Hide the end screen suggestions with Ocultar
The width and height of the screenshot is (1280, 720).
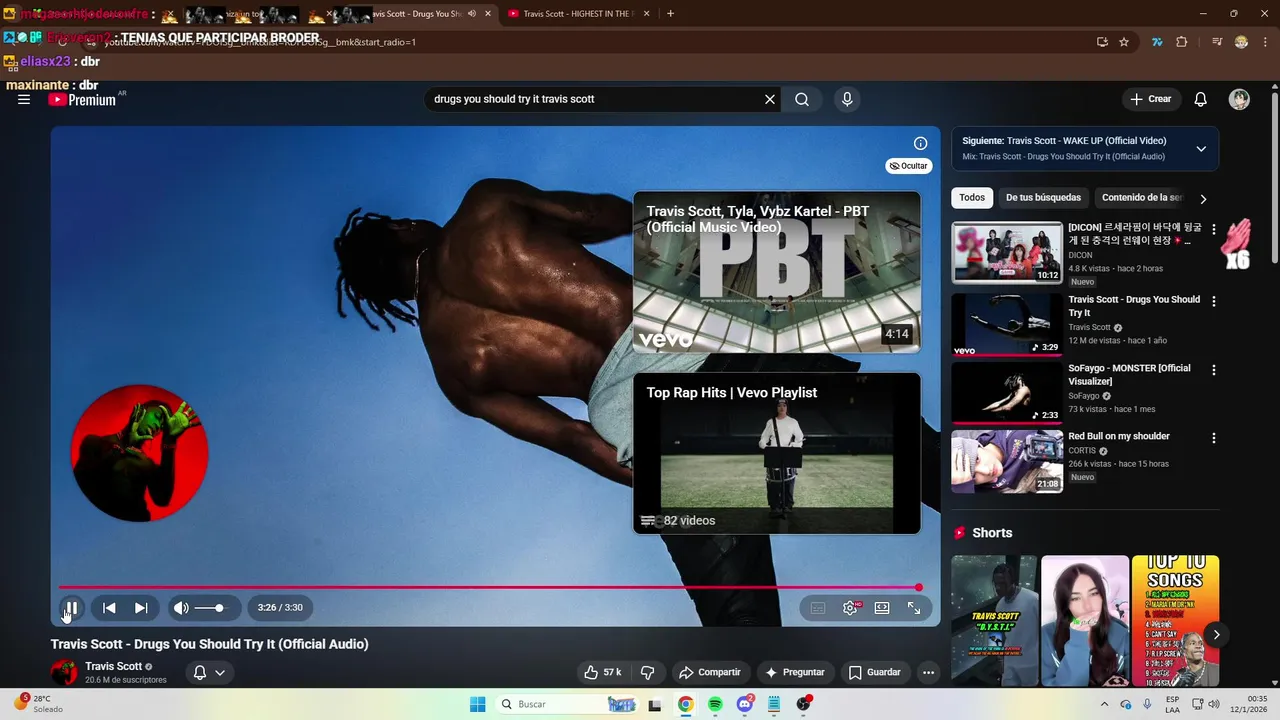(908, 166)
